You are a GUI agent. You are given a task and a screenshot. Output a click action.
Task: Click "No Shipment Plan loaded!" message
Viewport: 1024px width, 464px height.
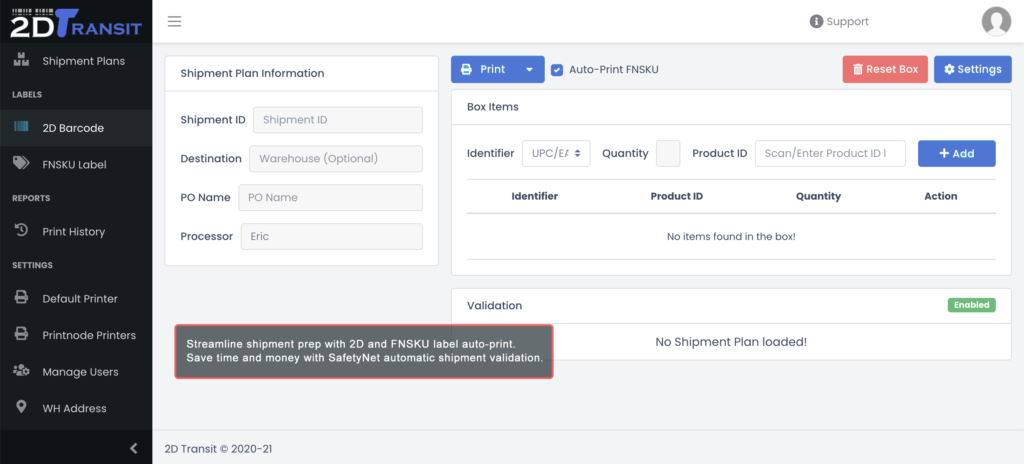click(x=731, y=342)
